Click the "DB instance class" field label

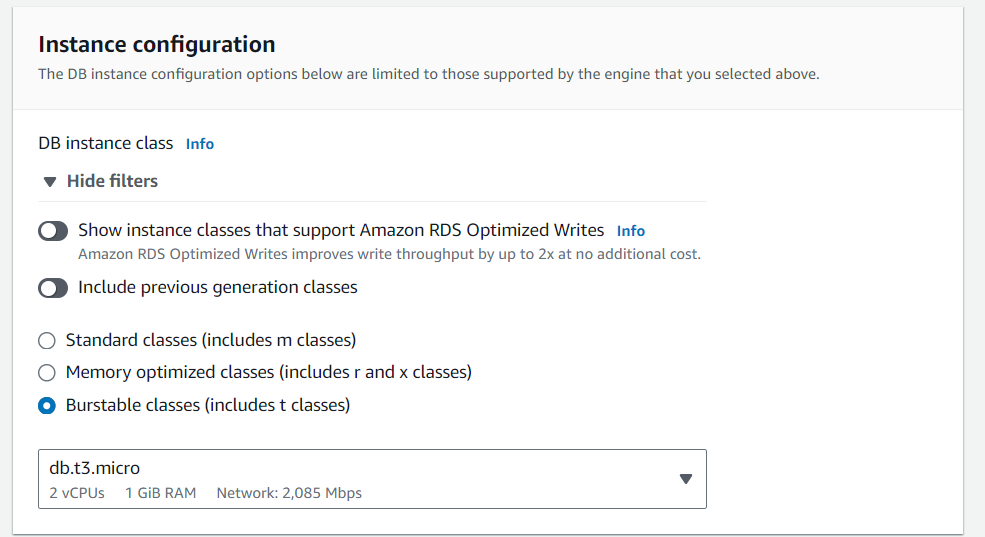point(106,143)
